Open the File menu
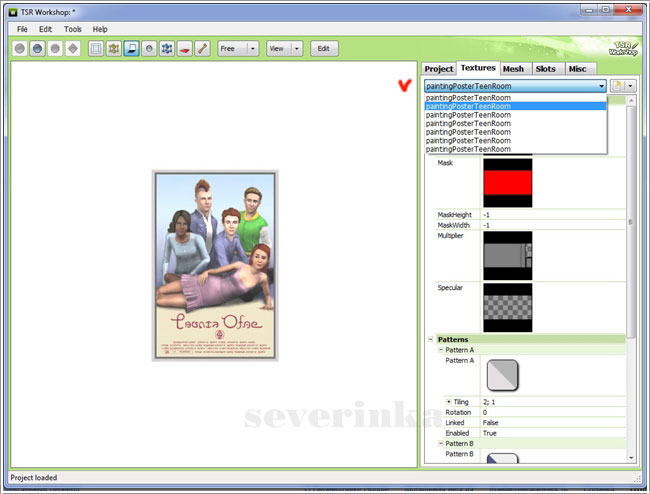Screen dimensions: 650x494 [x=22, y=29]
